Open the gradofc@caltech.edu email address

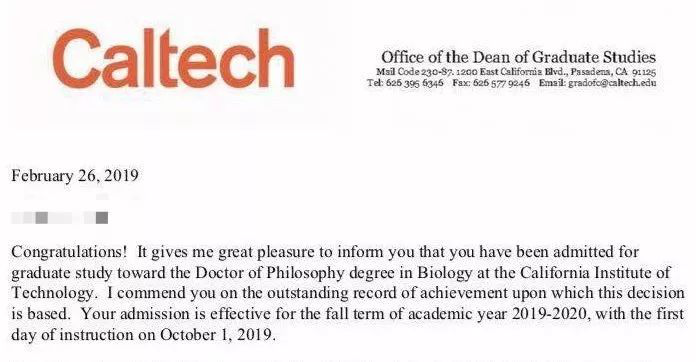tap(612, 83)
